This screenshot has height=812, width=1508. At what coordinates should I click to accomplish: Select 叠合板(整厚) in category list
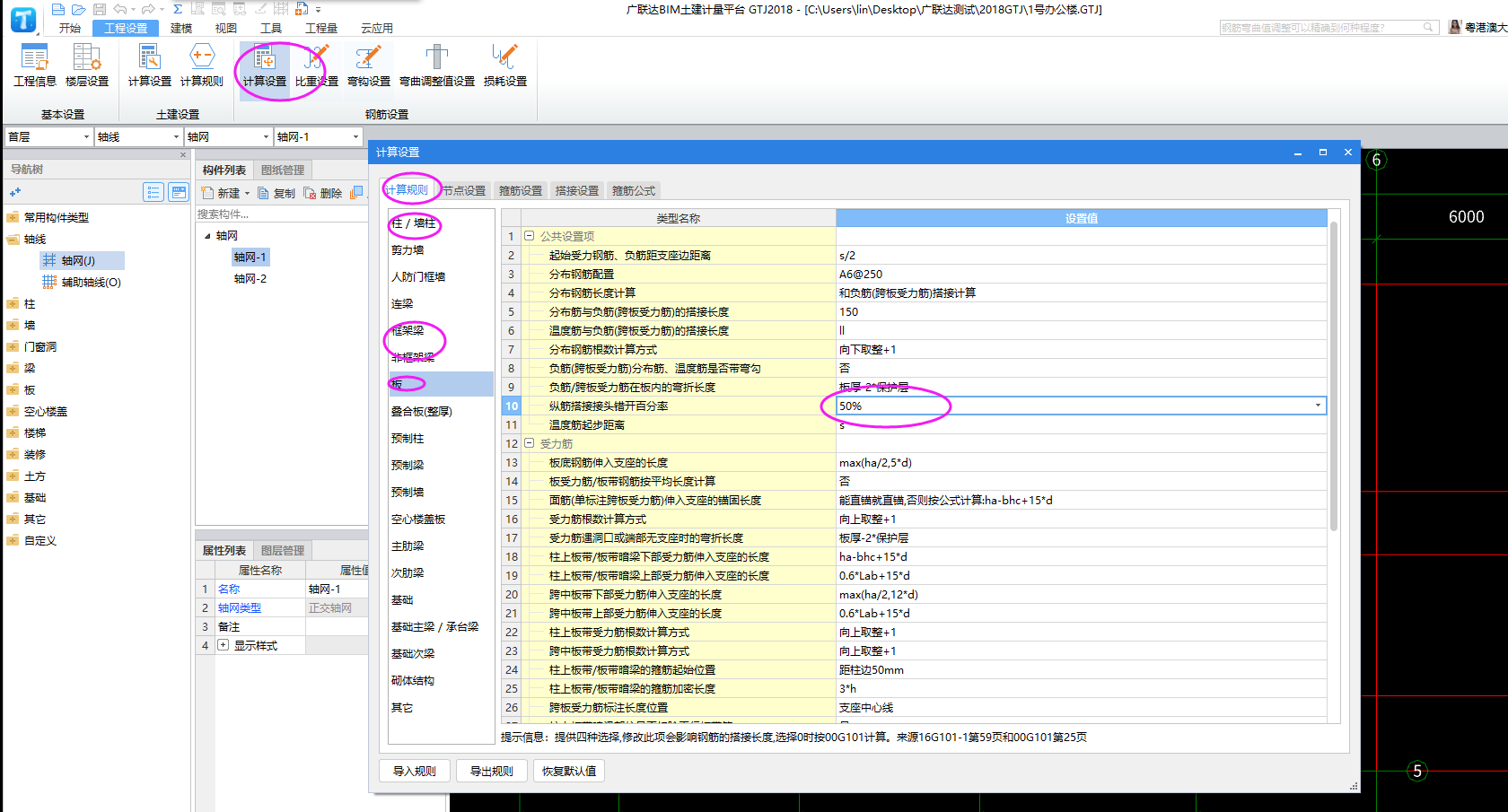coord(422,412)
